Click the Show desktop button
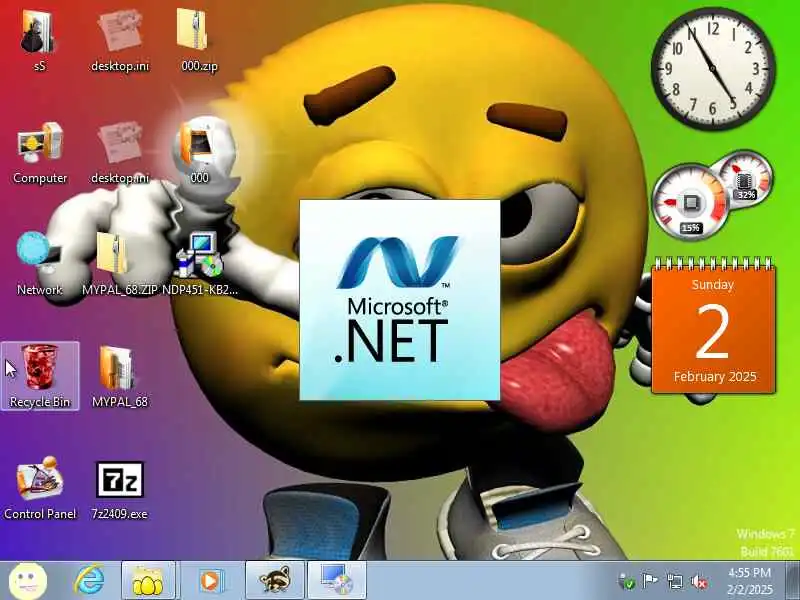The height and width of the screenshot is (600, 800). [793, 581]
